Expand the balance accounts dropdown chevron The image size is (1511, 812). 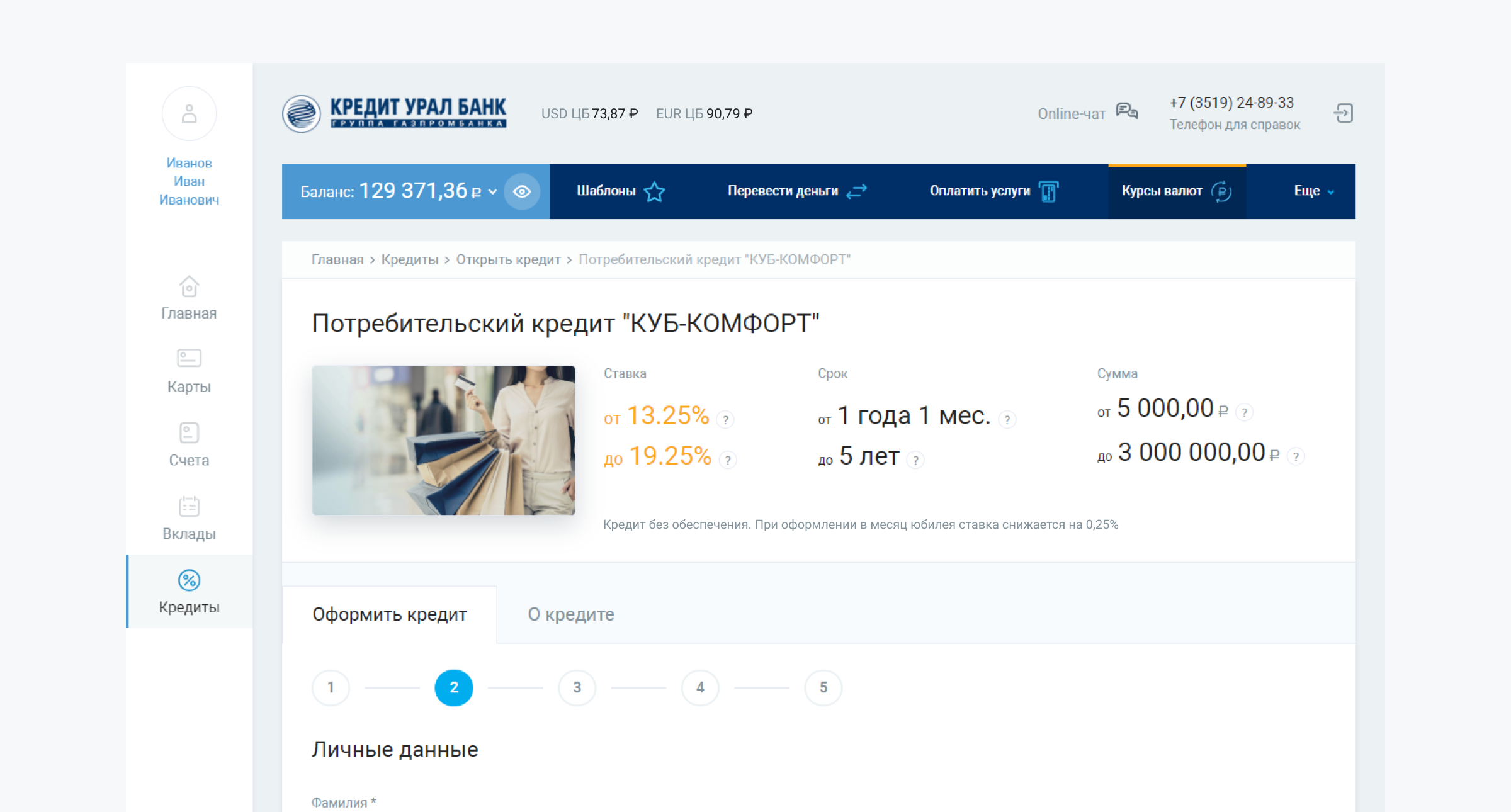click(493, 192)
